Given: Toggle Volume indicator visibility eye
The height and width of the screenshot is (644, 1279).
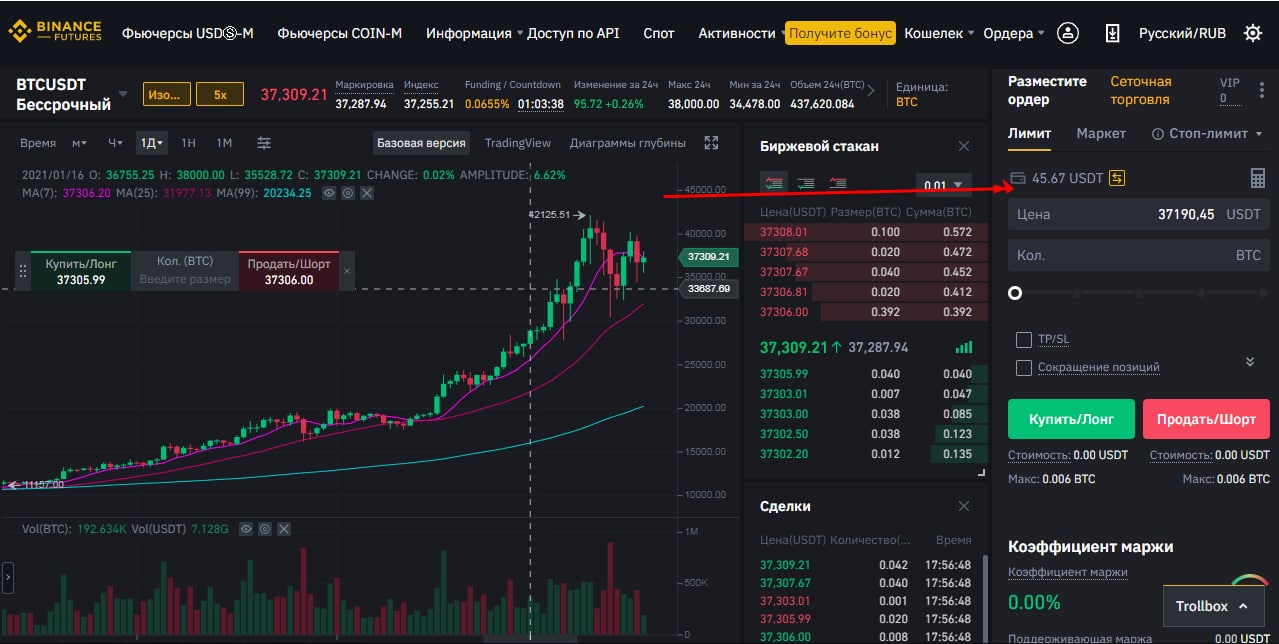Looking at the screenshot, I should coord(246,528).
